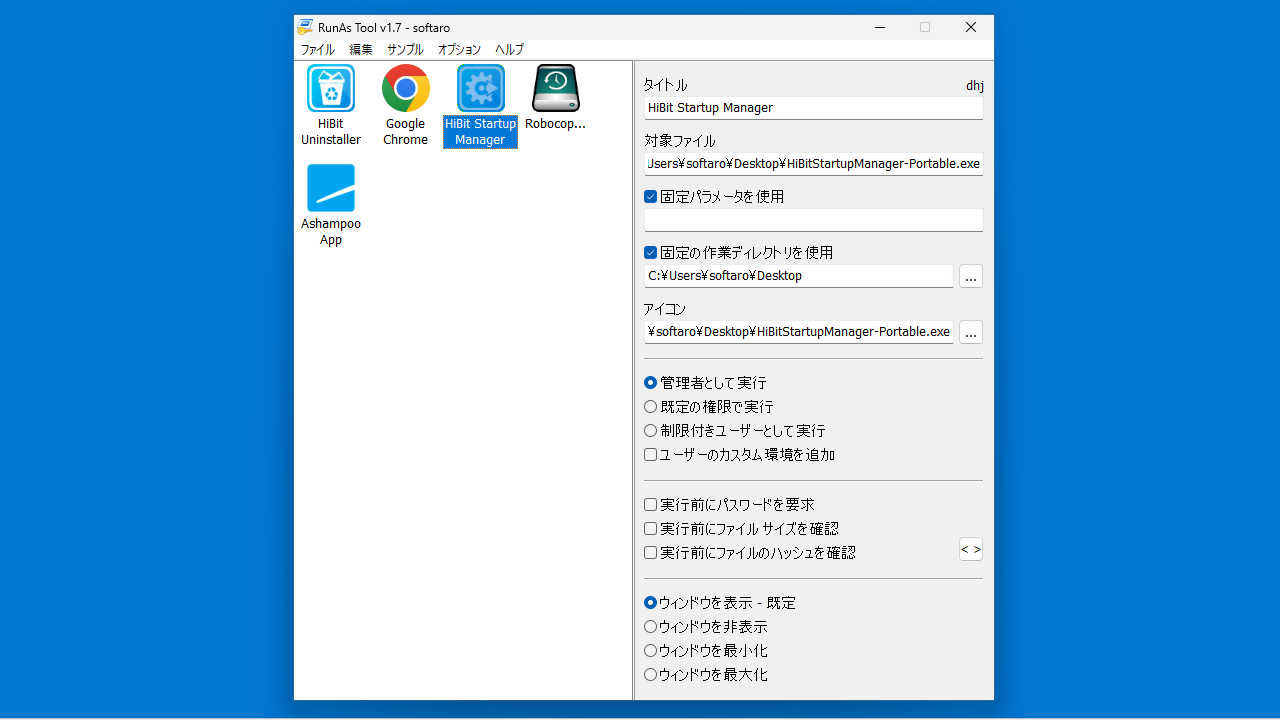Select ウィンドウを非表示 radio button

coord(651,627)
